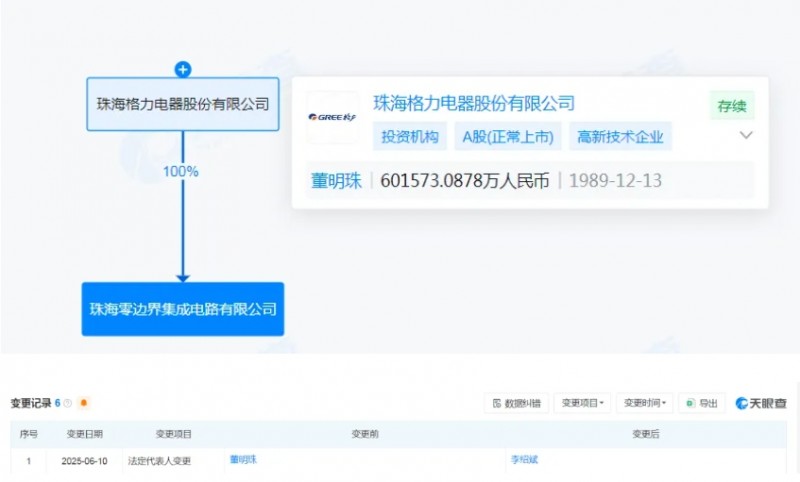Click the 数据纠错 button
Screen dimensions: 800x482
(516, 403)
